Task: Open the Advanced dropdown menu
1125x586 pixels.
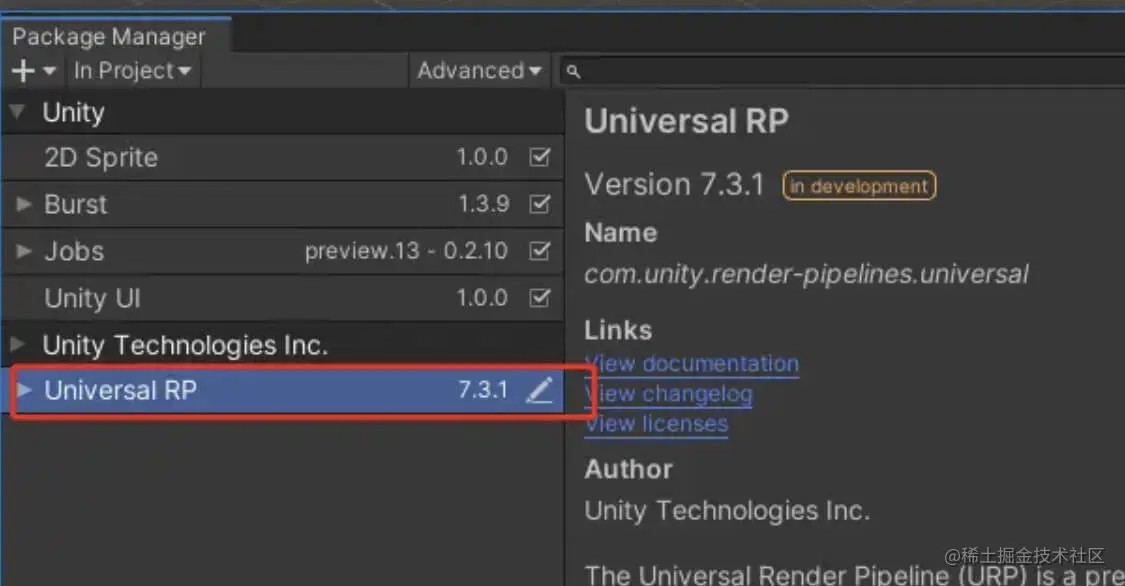Action: click(480, 70)
